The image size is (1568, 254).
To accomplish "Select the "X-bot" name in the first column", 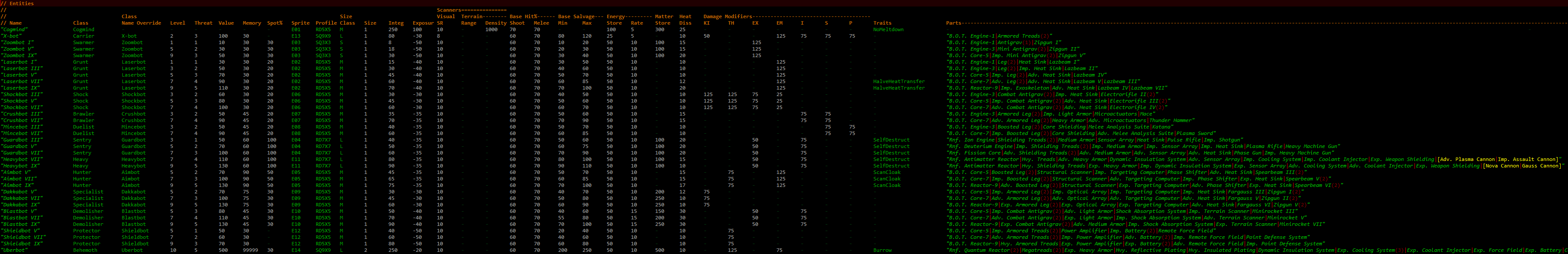I will pyautogui.click(x=11, y=36).
